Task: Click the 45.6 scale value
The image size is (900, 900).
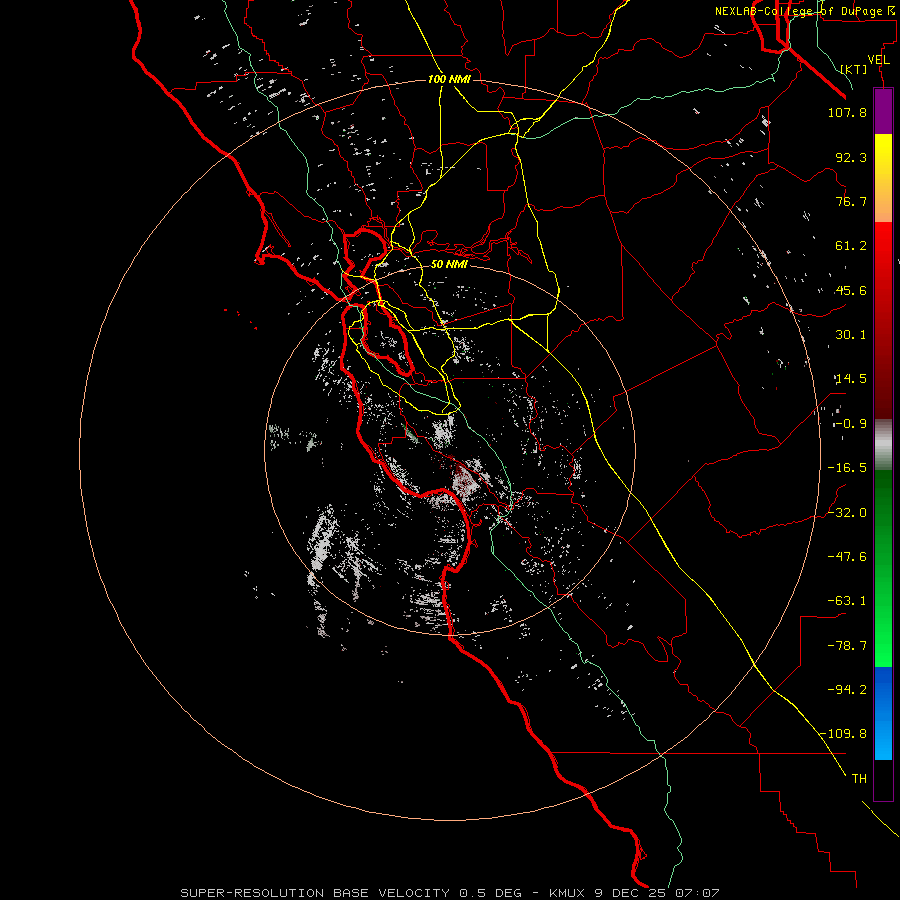Action: pyautogui.click(x=851, y=290)
